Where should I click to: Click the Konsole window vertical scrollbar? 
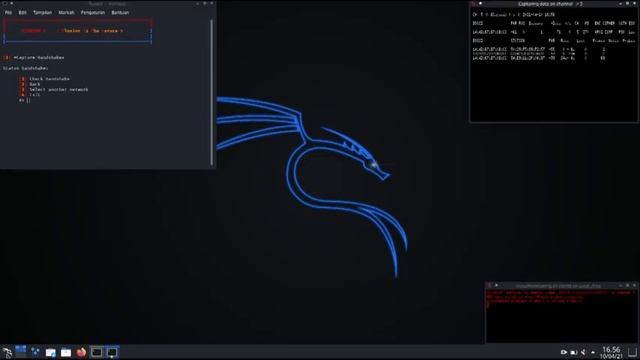coord(211,92)
